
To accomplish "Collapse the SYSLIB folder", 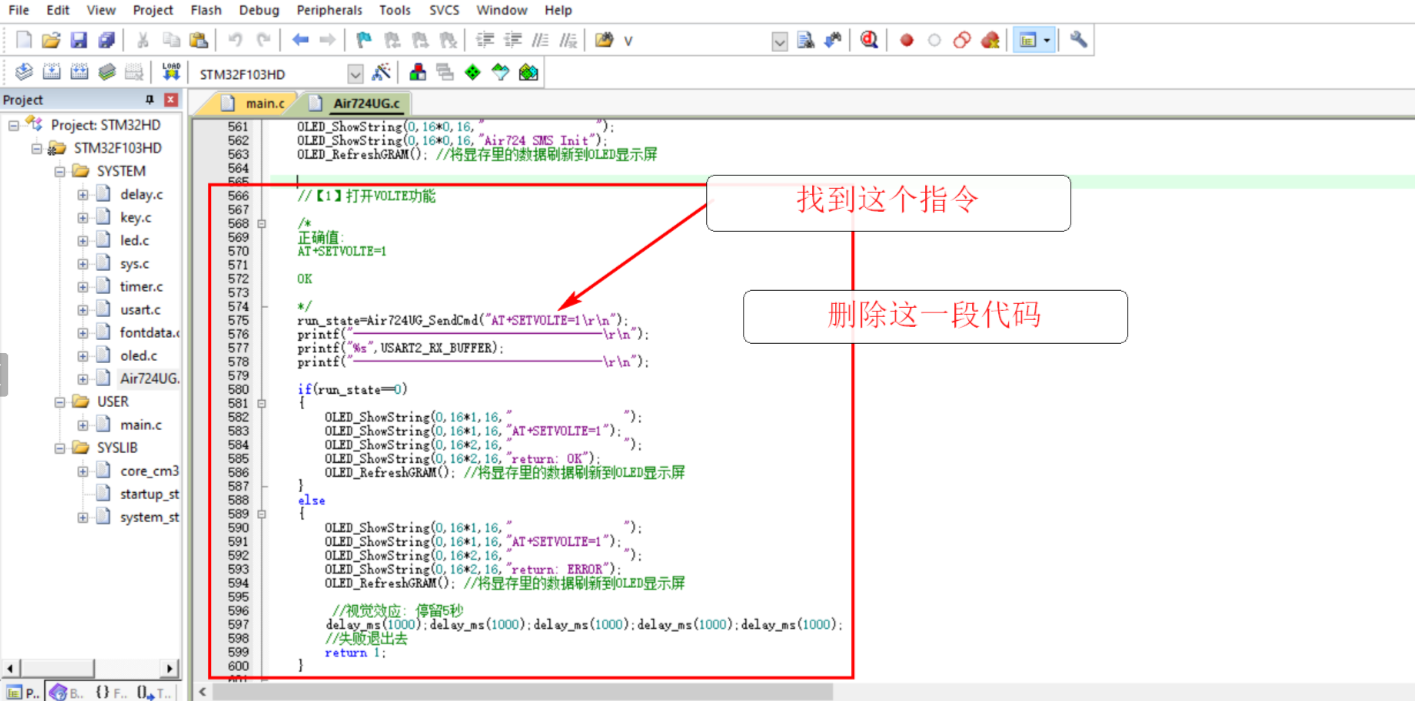I will click(60, 447).
